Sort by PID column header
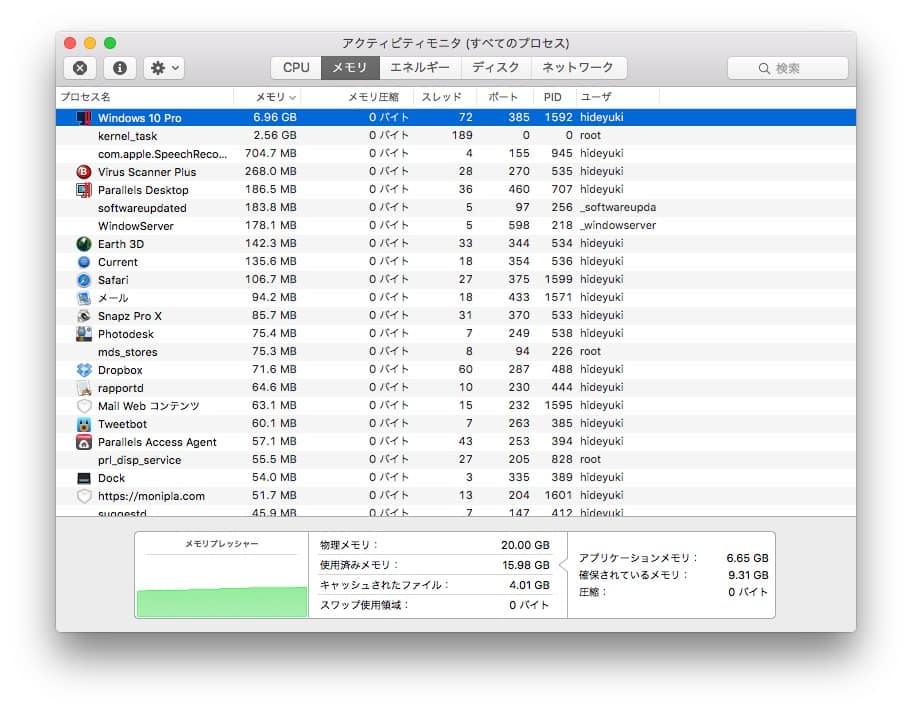Screen dimensions: 912x712 click(x=553, y=97)
